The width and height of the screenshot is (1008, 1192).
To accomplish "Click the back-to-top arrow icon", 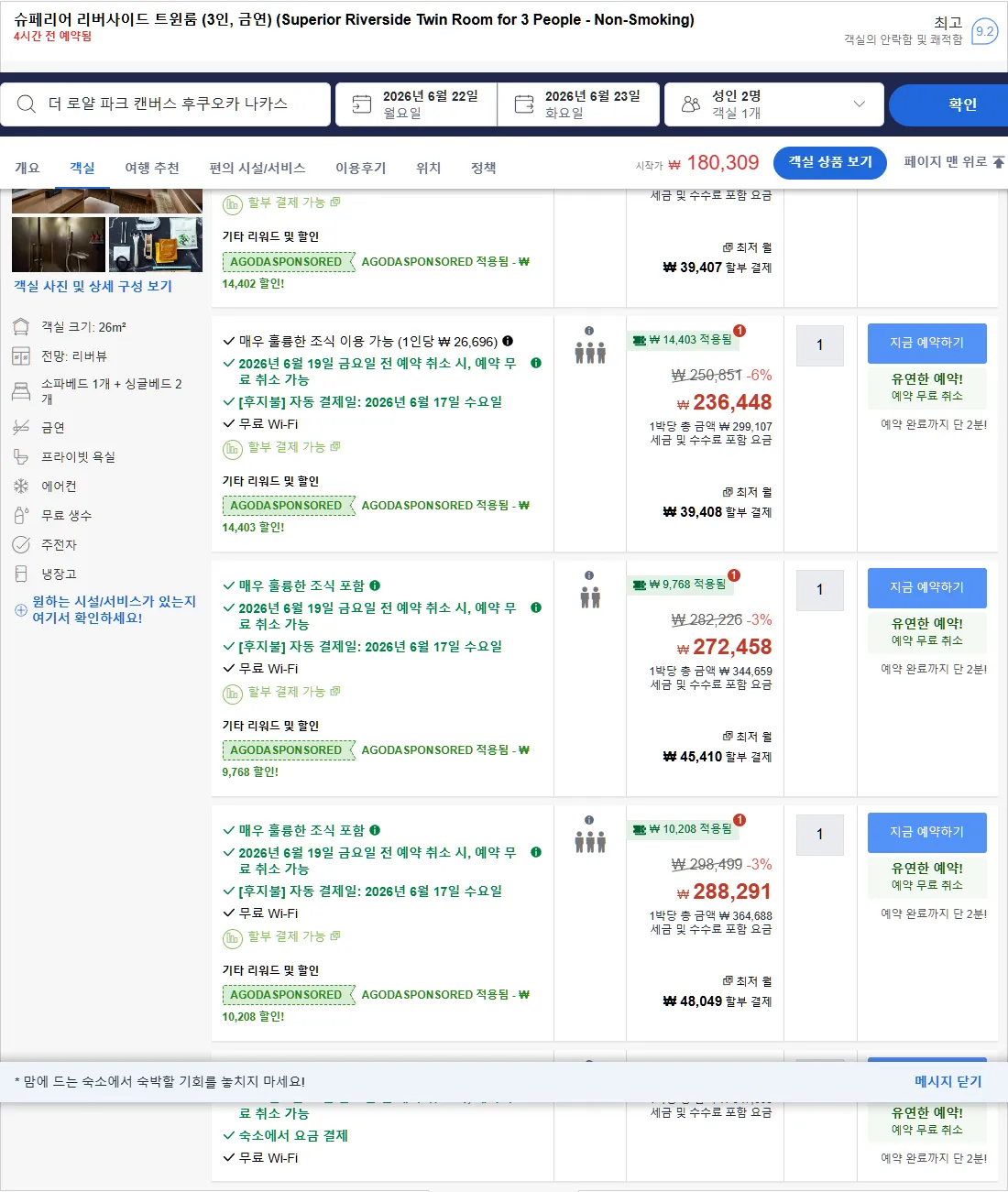I will click(x=999, y=162).
